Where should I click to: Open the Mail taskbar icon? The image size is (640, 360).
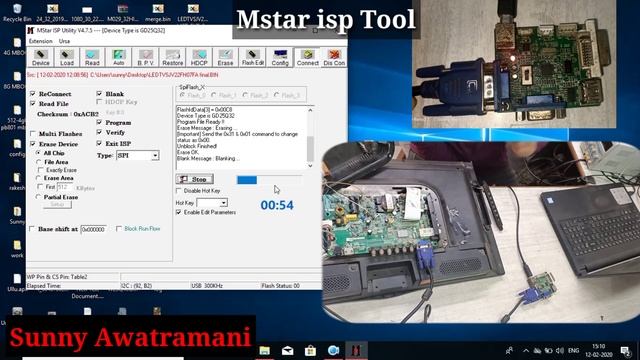point(287,351)
